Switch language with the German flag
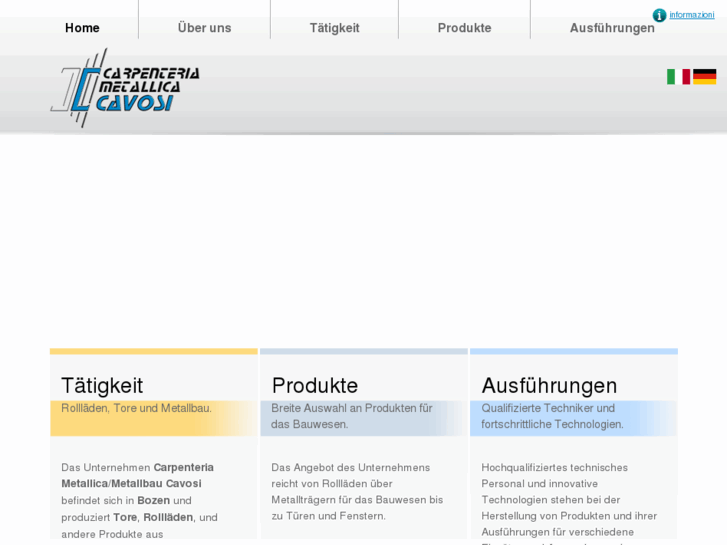 click(704, 77)
